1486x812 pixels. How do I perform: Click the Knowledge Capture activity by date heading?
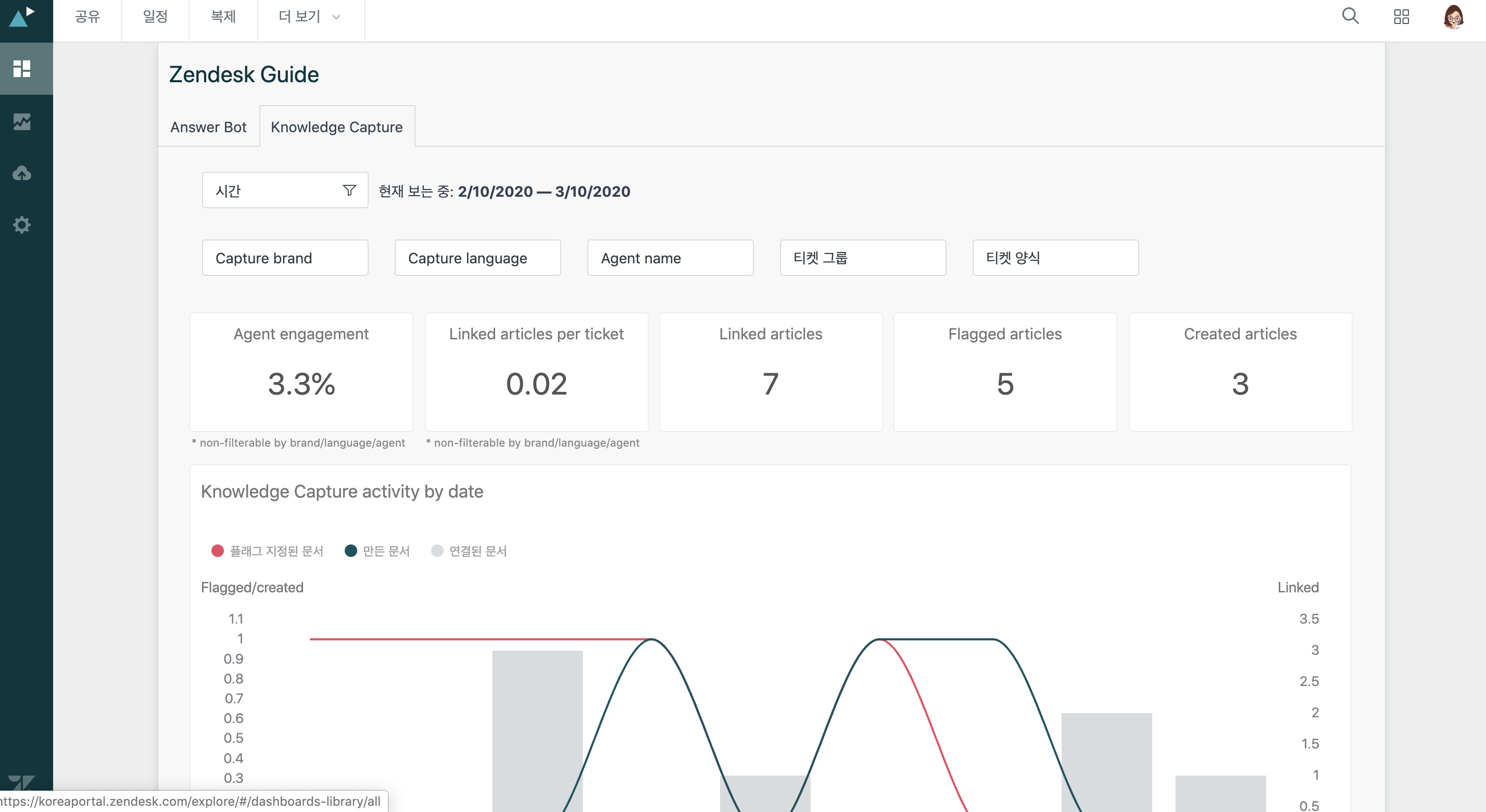point(342,491)
